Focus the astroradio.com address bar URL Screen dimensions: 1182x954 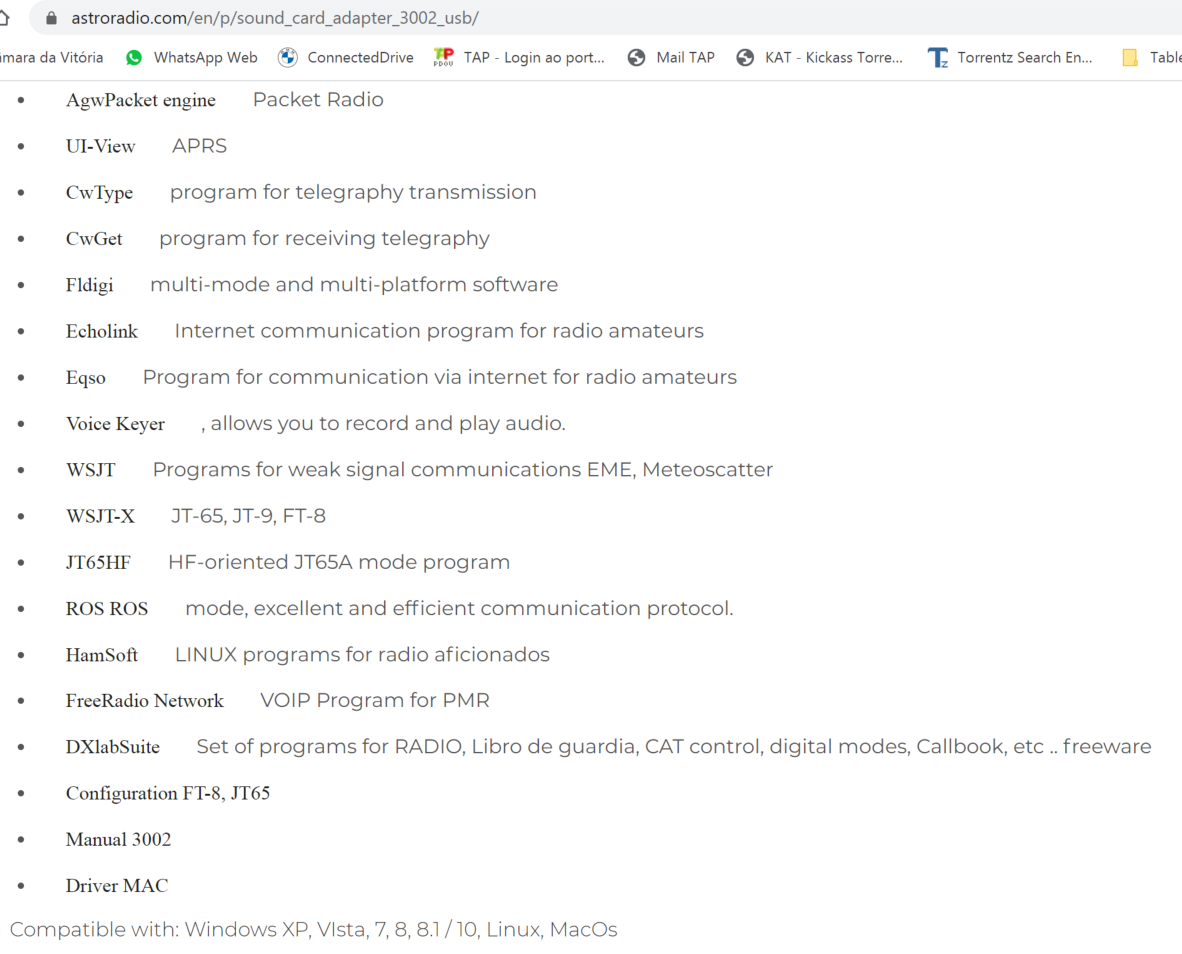(275, 18)
